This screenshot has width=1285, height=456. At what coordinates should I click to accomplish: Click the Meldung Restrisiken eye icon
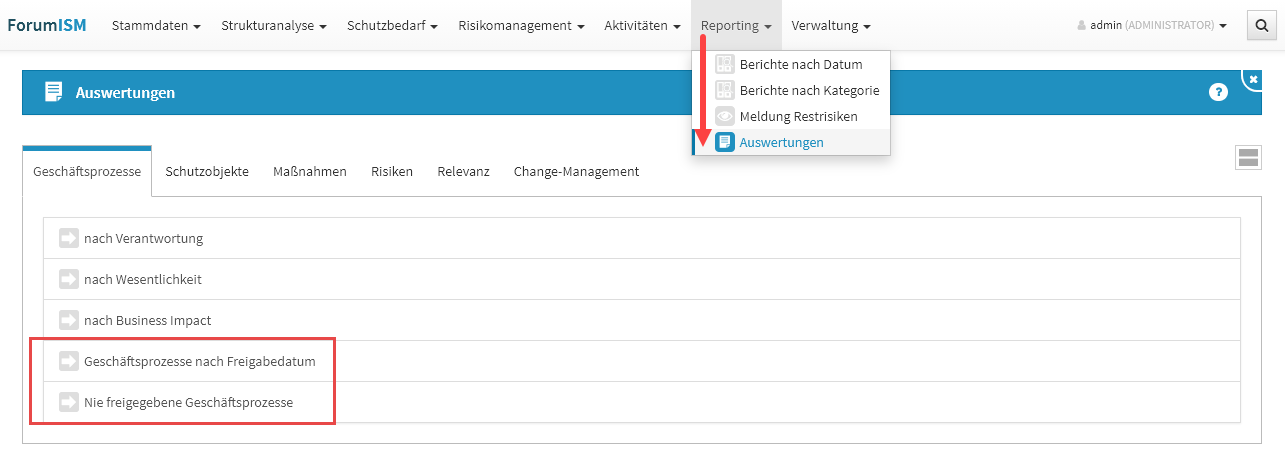point(725,116)
